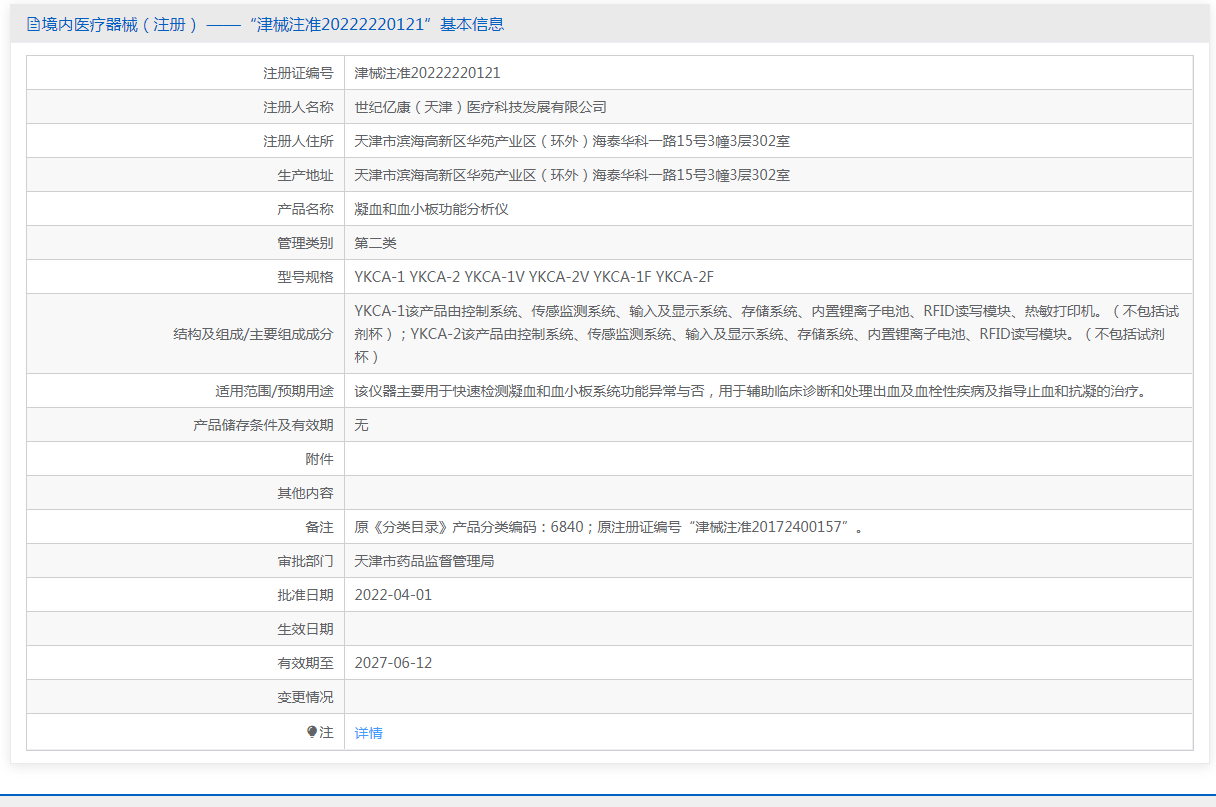1216x807 pixels.
Task: Click the 无 value for 产品储存条件及有效期
Action: click(362, 425)
